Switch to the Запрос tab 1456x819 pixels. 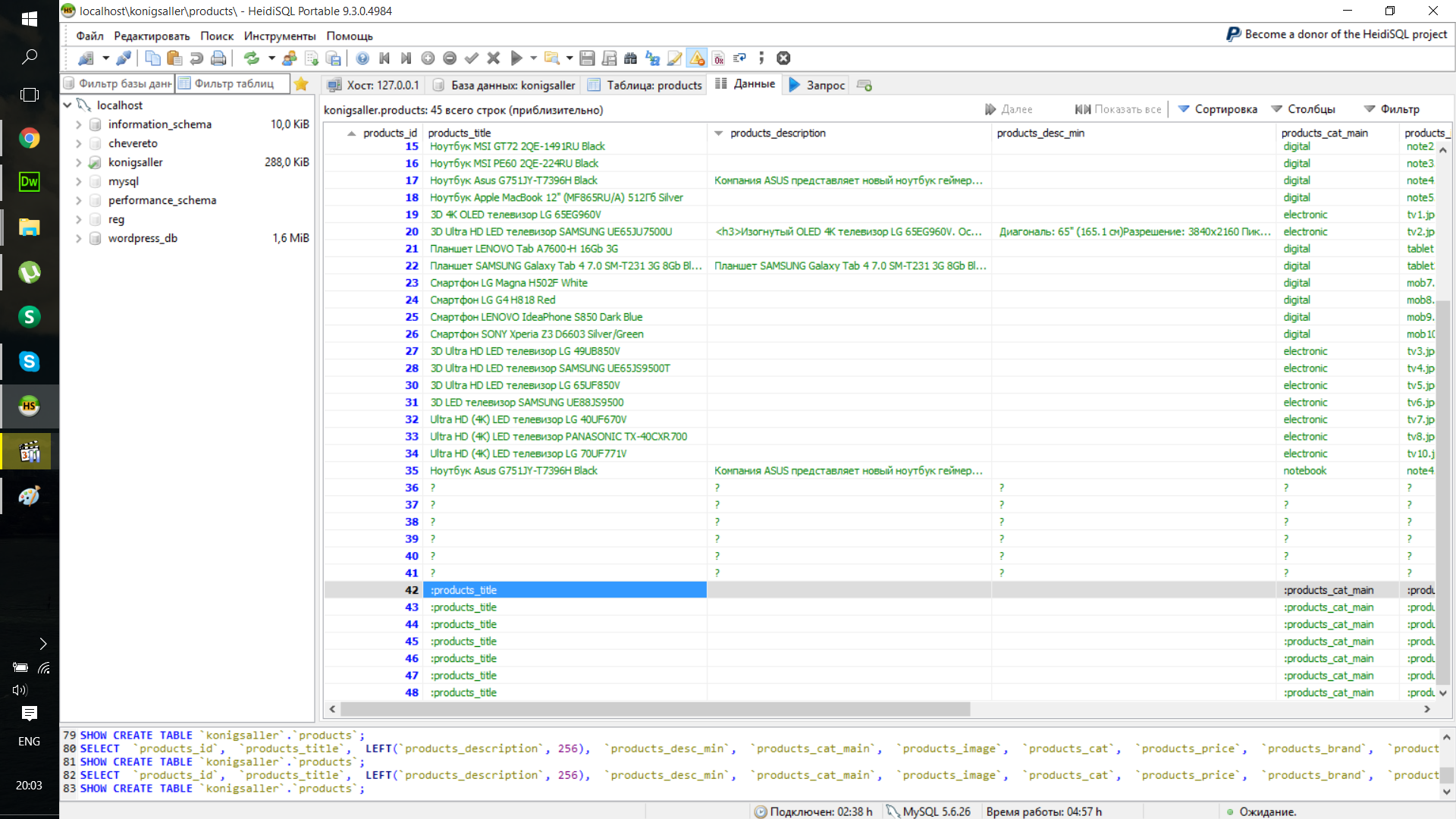point(817,85)
